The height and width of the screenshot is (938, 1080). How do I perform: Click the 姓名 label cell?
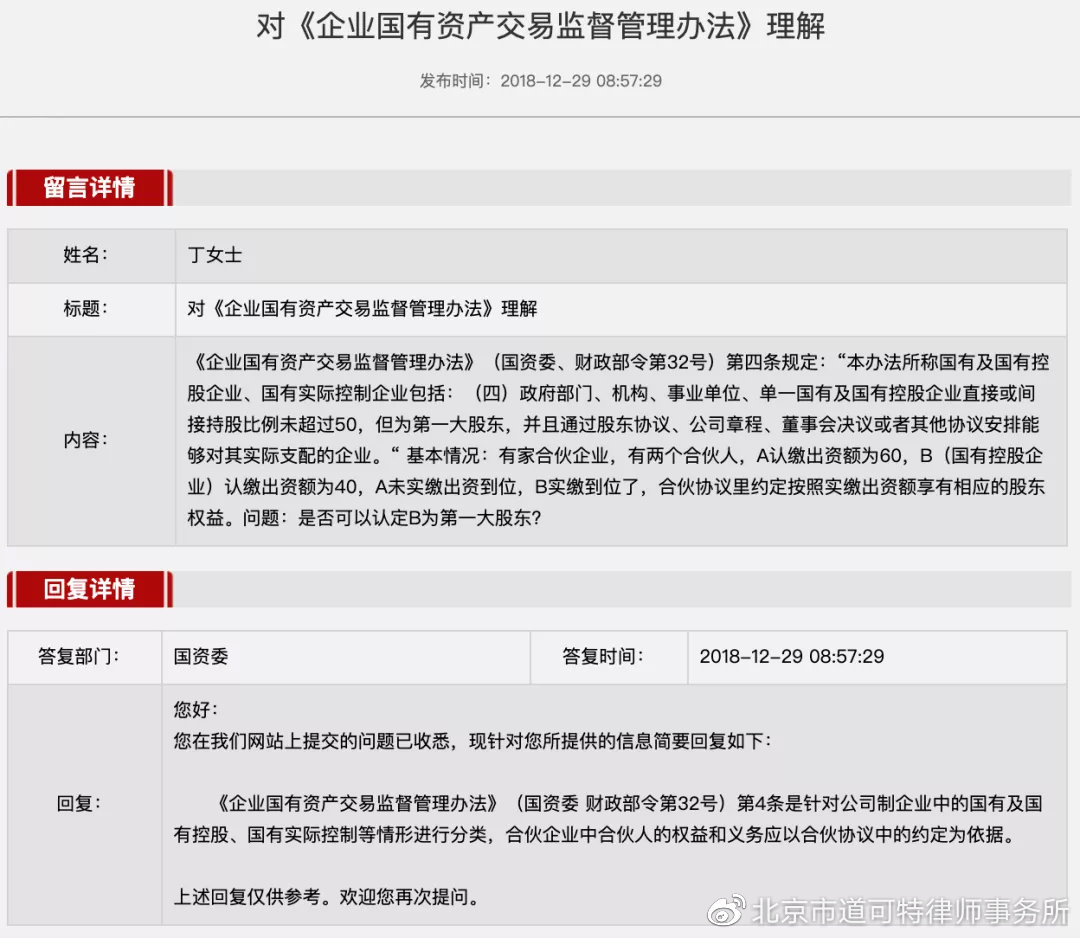point(92,256)
